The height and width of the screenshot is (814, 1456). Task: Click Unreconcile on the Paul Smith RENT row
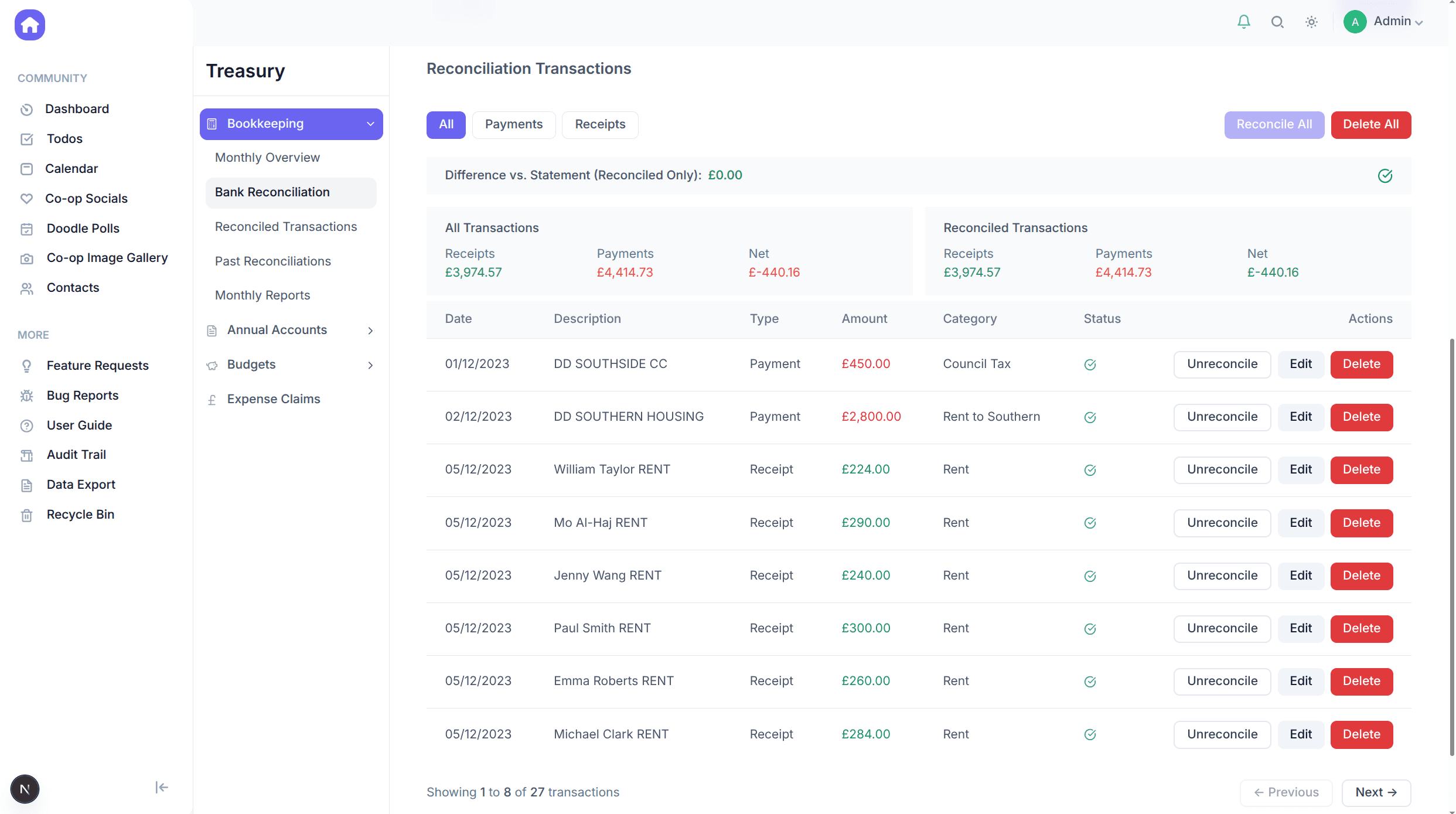coord(1222,628)
